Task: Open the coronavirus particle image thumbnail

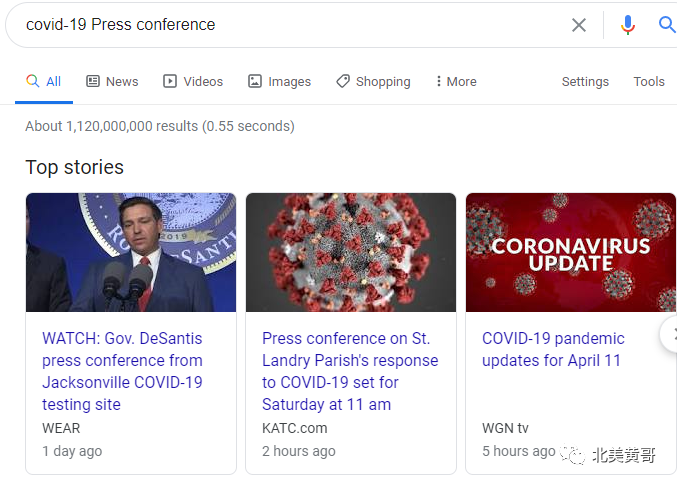Action: coord(351,253)
